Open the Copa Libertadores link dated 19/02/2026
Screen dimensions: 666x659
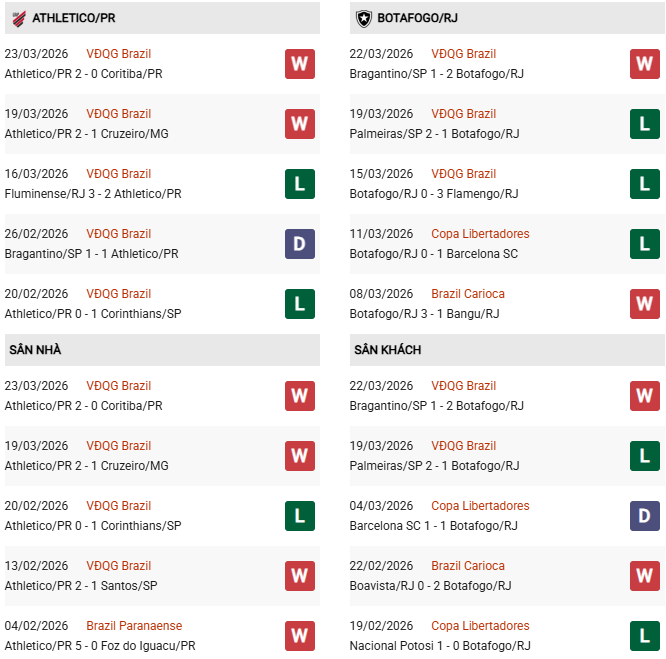(x=480, y=626)
